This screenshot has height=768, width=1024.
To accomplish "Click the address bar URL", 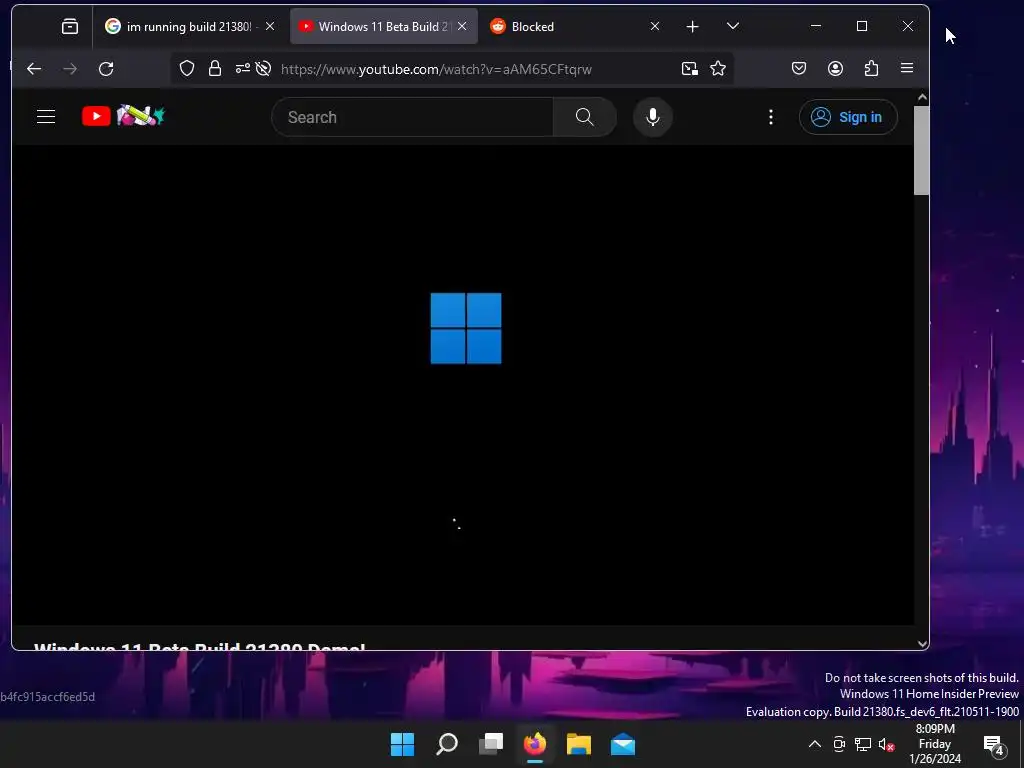I will (x=436, y=69).
